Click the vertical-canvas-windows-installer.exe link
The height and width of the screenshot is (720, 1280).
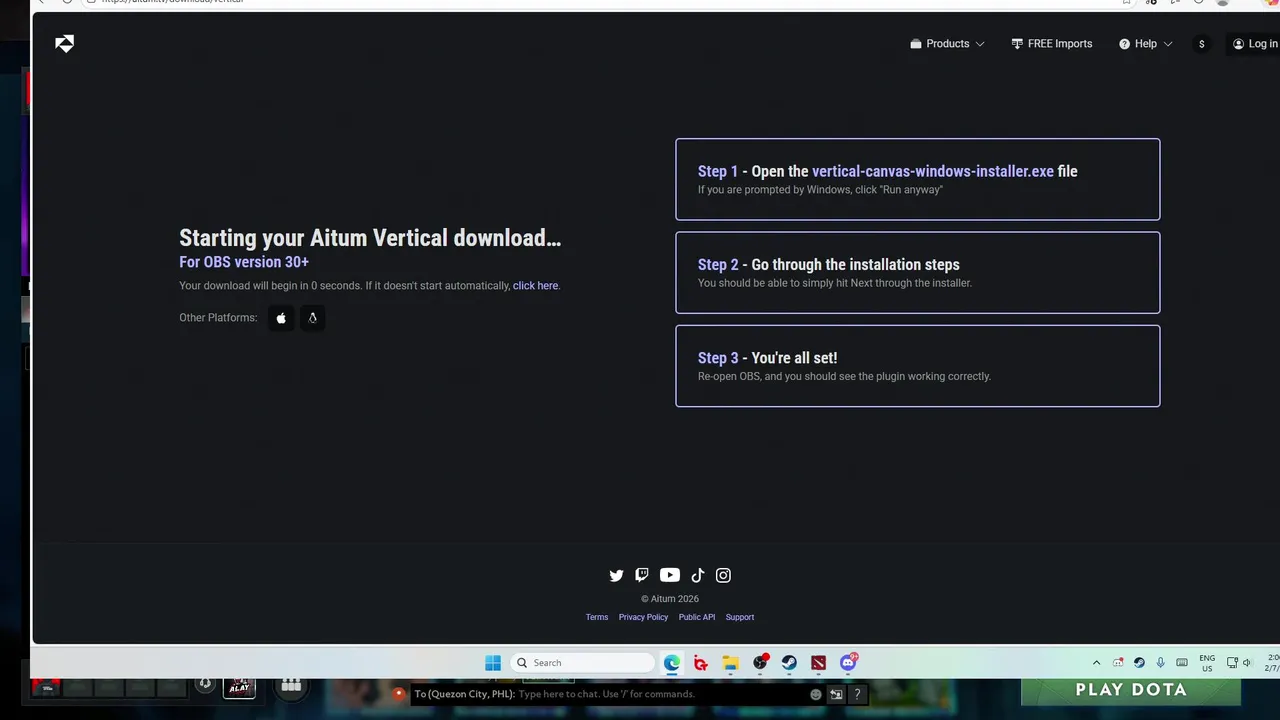pyautogui.click(x=933, y=171)
